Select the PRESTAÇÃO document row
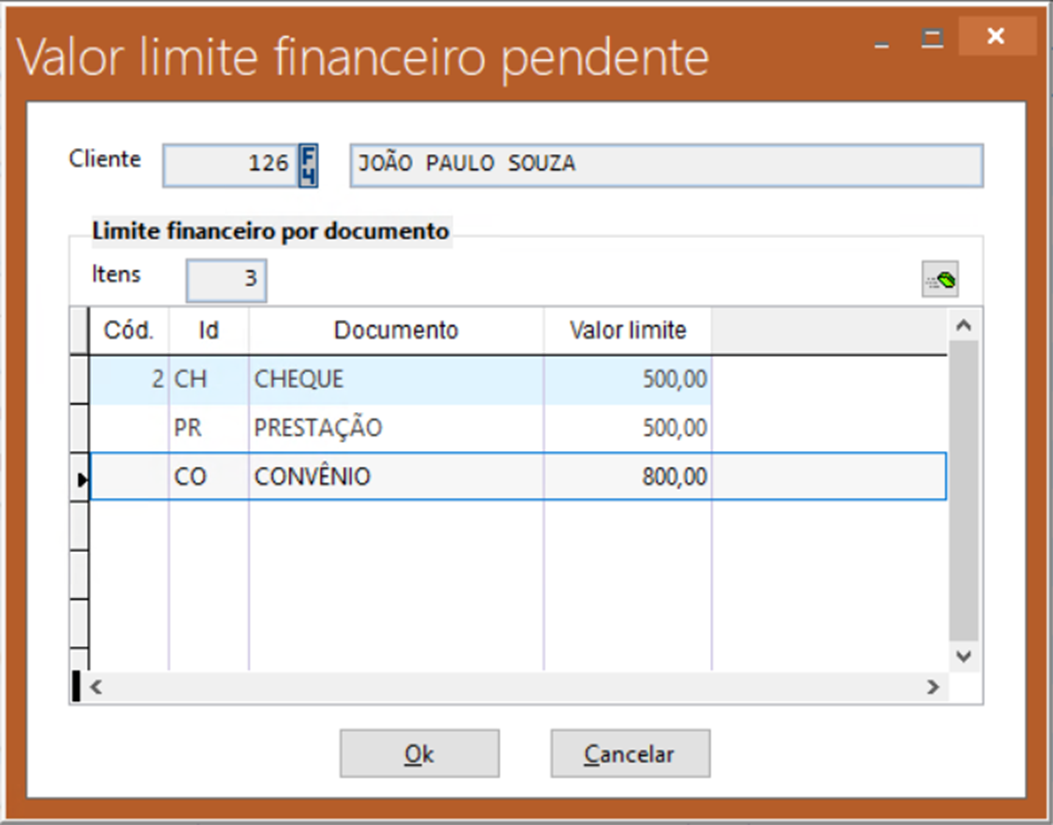This screenshot has width=1053, height=825. click(x=396, y=429)
